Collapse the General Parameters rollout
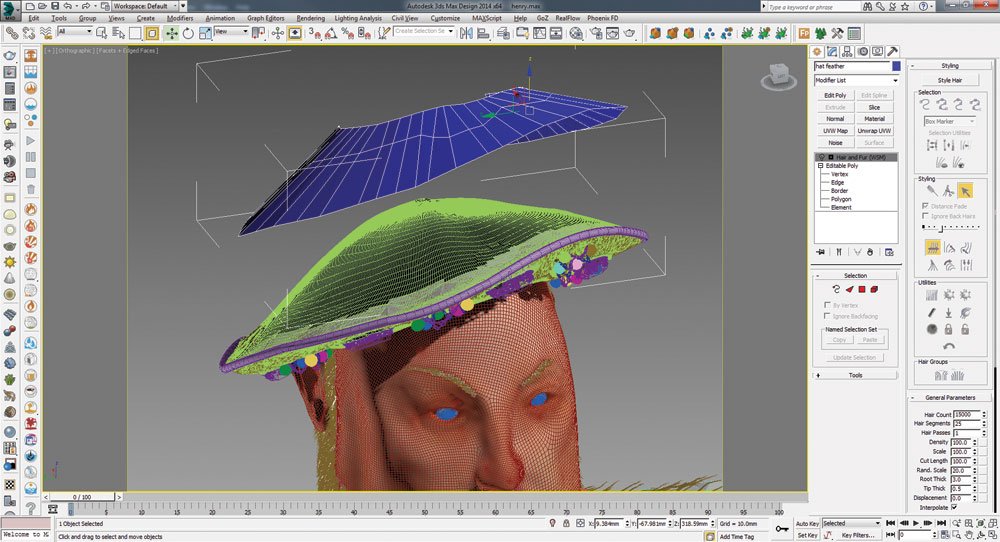Screen dimensions: 1000x542 pyautogui.click(x=950, y=397)
